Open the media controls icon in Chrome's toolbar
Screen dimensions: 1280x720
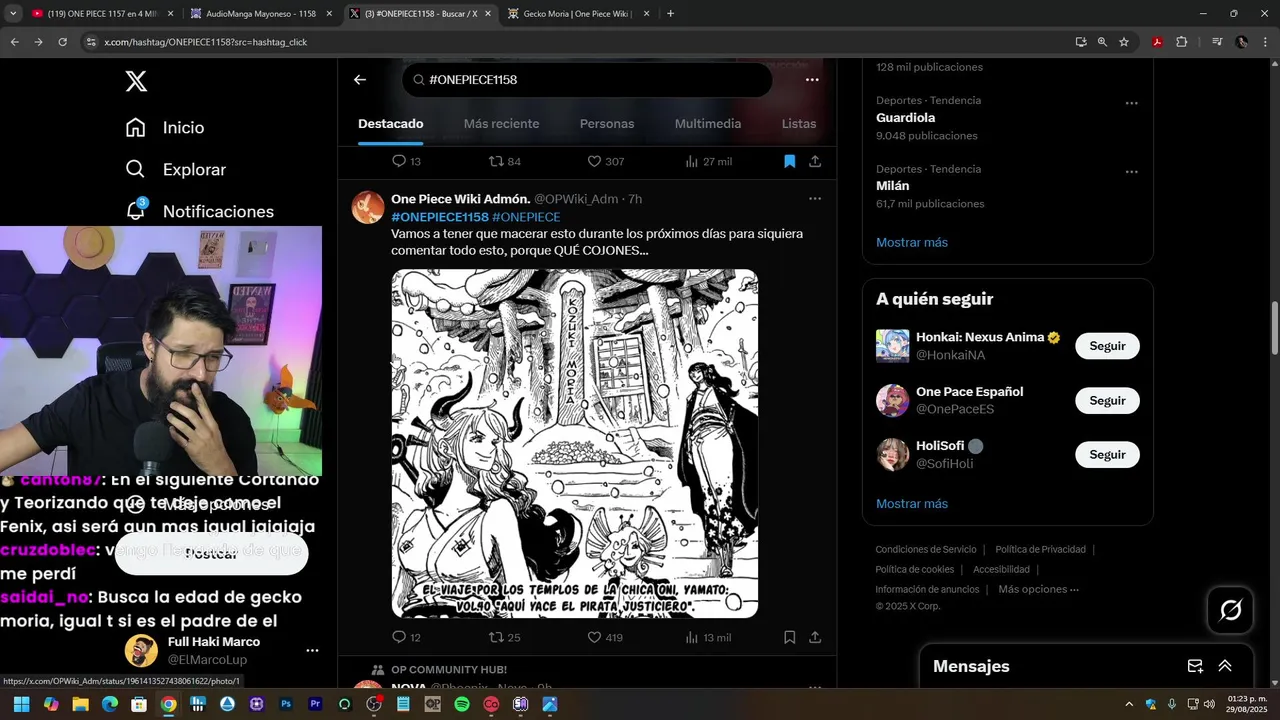(1217, 42)
